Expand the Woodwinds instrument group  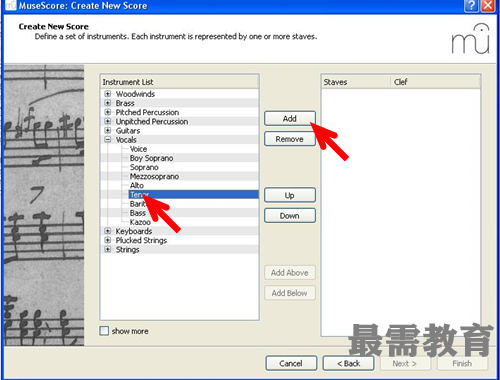[x=108, y=94]
